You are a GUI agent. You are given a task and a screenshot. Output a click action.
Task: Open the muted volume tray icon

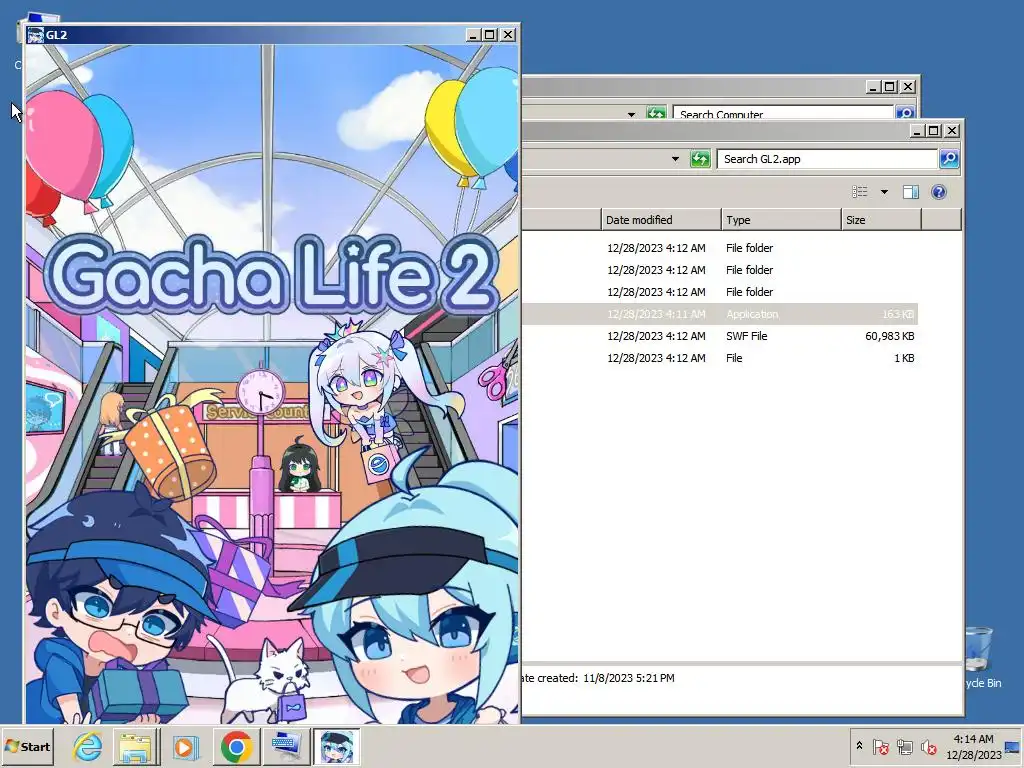coord(928,746)
